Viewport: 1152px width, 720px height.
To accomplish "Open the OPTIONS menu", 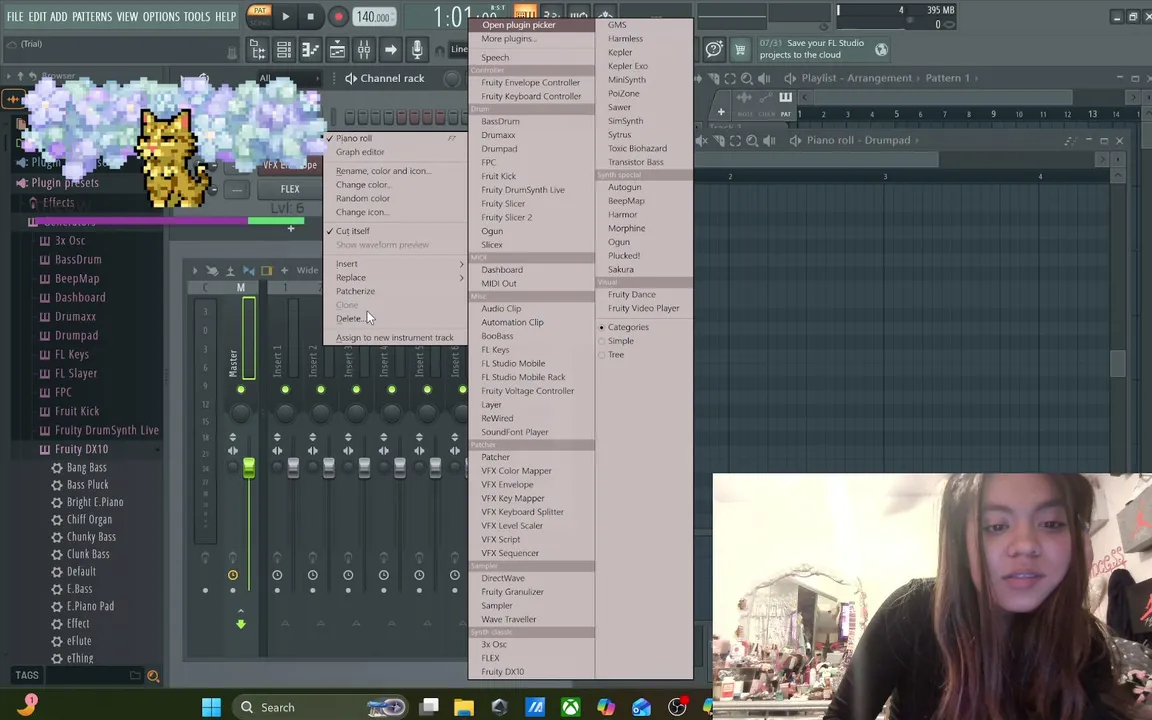I will click(161, 16).
